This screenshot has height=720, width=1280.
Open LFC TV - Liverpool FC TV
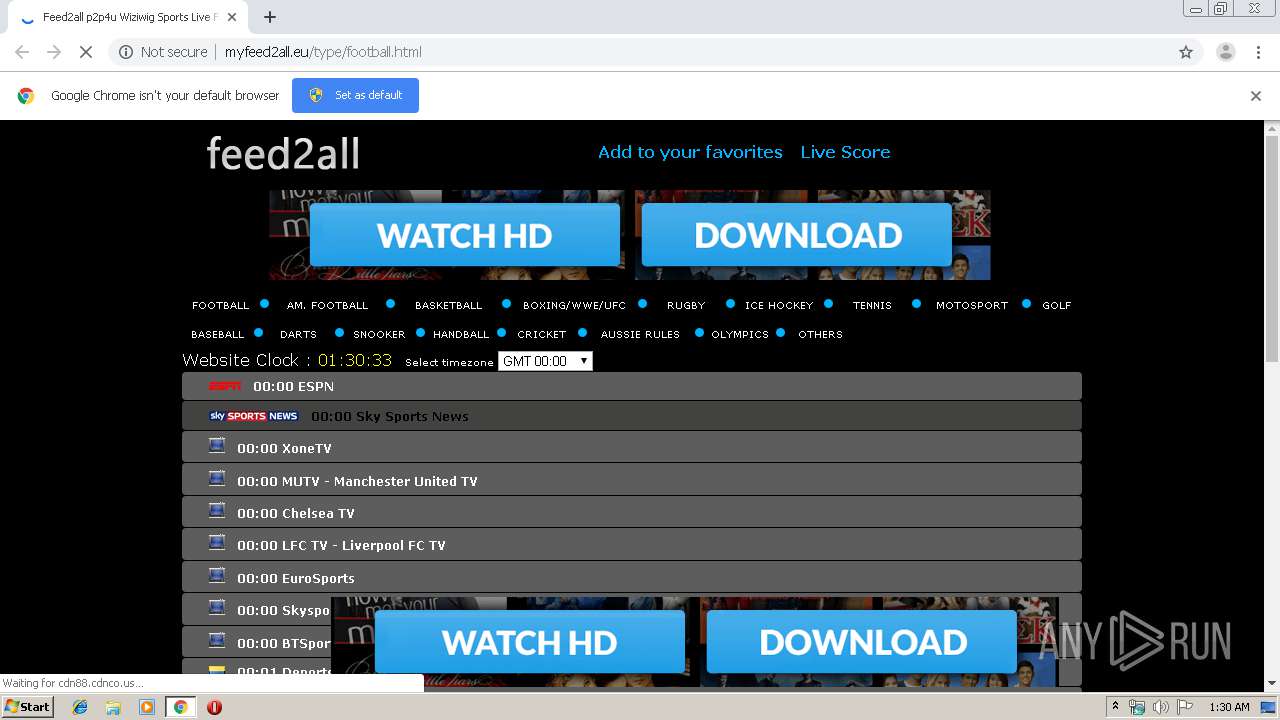coord(632,545)
